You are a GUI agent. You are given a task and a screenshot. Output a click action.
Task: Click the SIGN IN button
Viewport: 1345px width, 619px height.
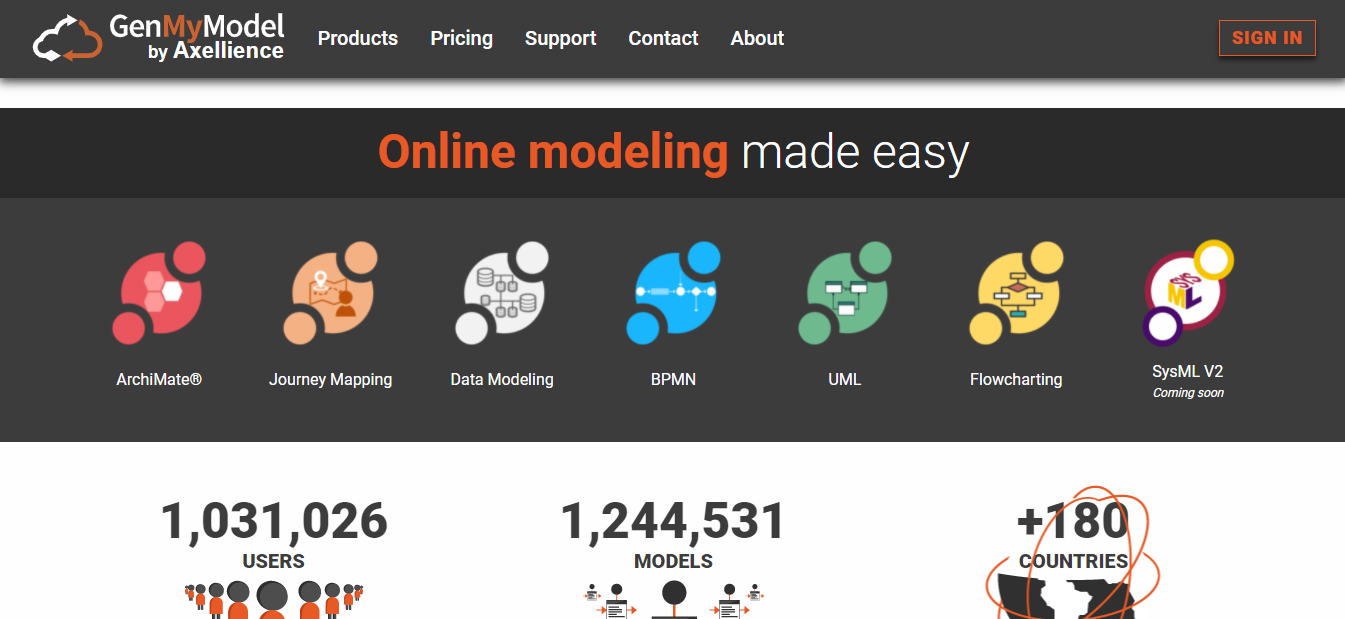[1267, 38]
